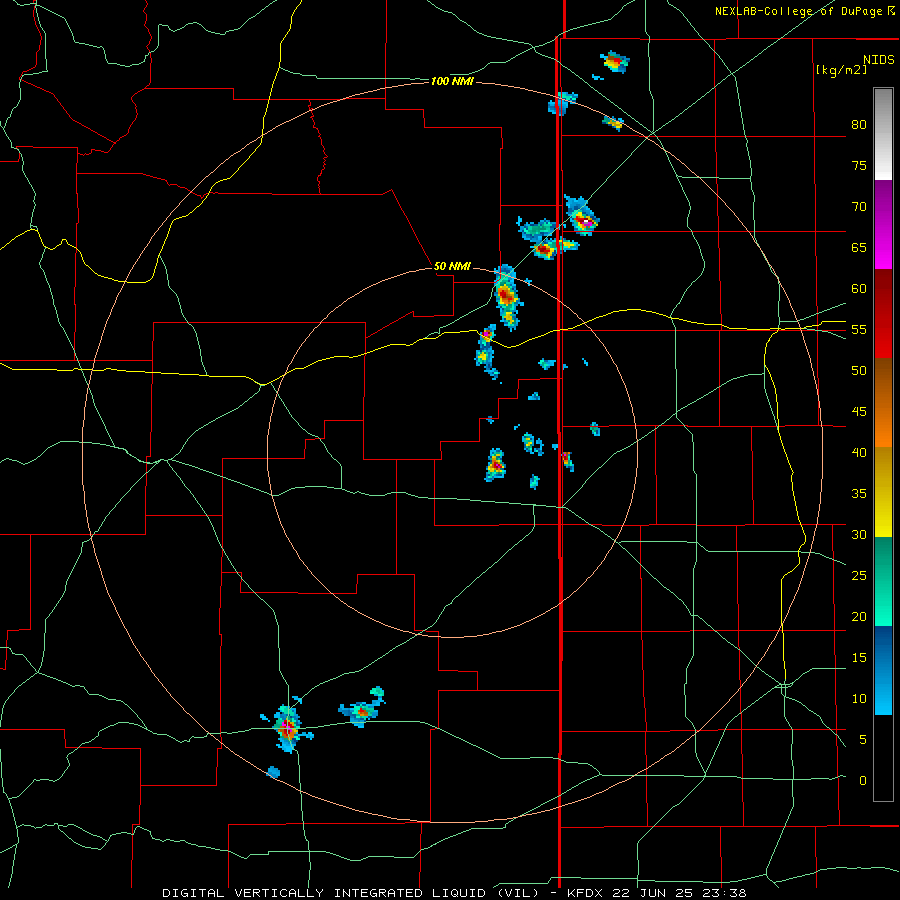Click the 5 value on the scale
Image resolution: width=900 pixels, height=900 pixels.
click(x=863, y=740)
